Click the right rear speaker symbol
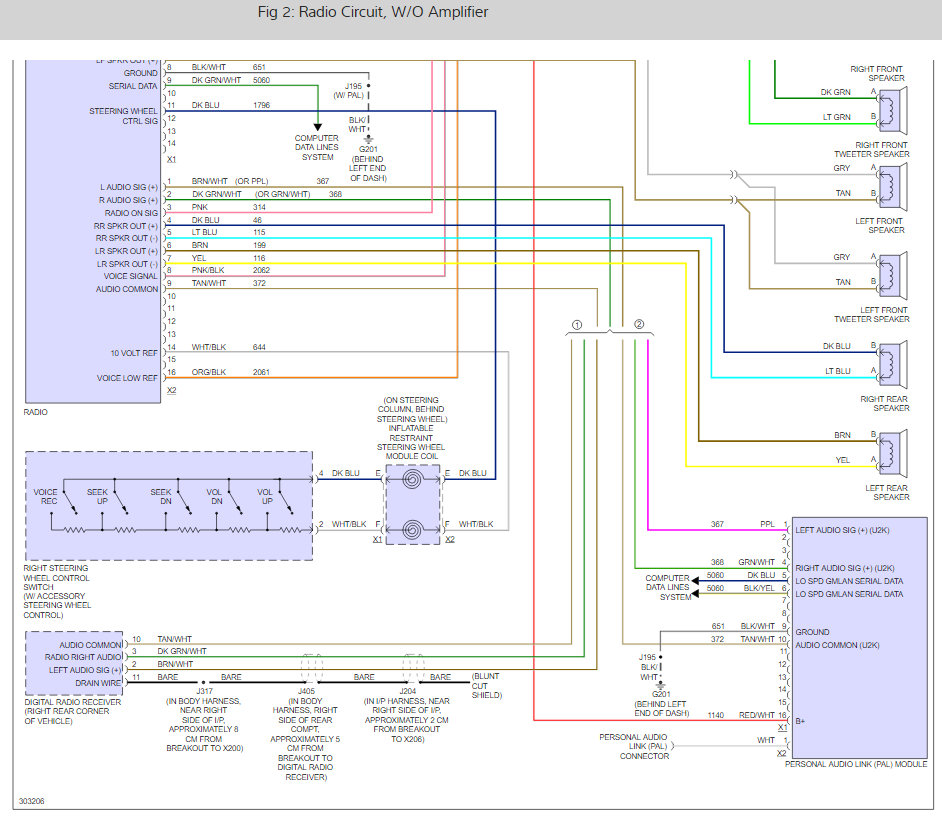Viewport: 942px width, 819px height. pyautogui.click(x=892, y=364)
